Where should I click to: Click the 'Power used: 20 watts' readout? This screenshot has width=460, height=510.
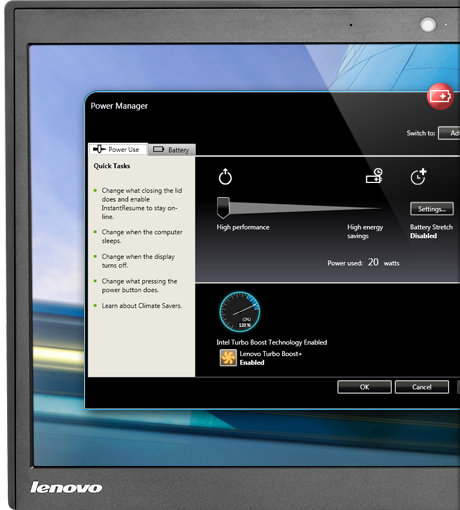click(x=363, y=263)
